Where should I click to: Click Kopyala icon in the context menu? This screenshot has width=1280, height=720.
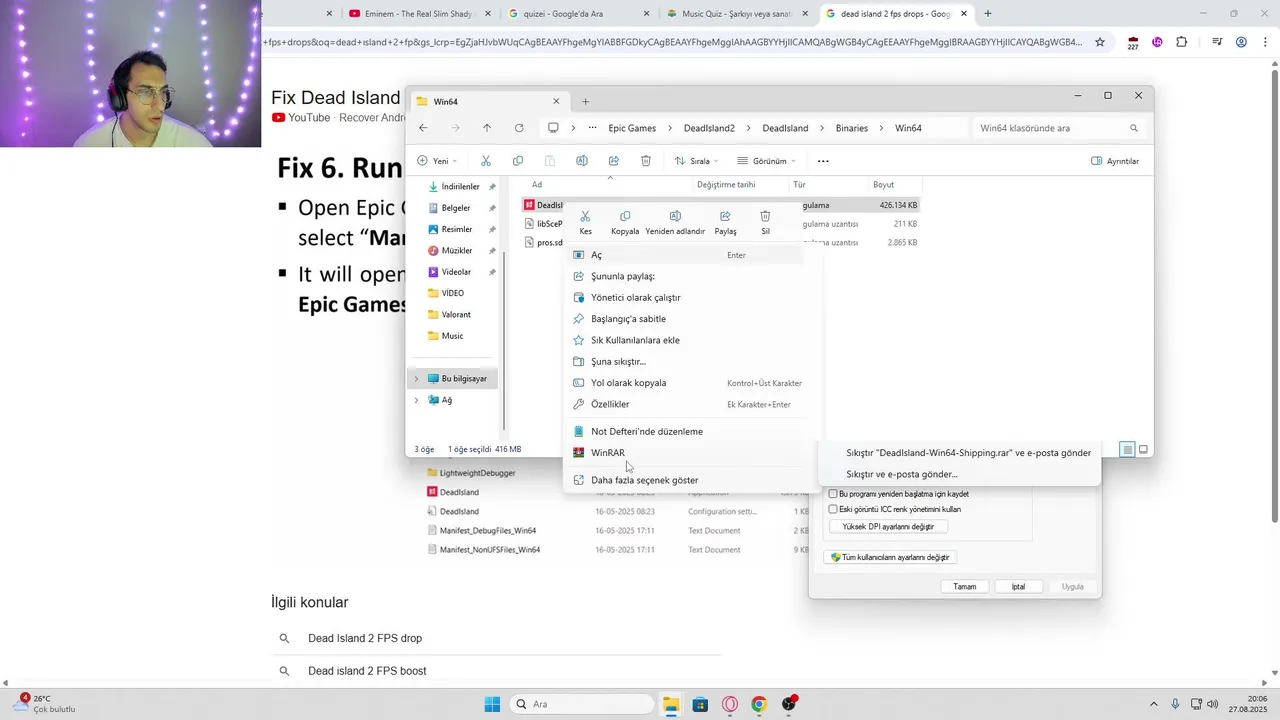click(625, 216)
